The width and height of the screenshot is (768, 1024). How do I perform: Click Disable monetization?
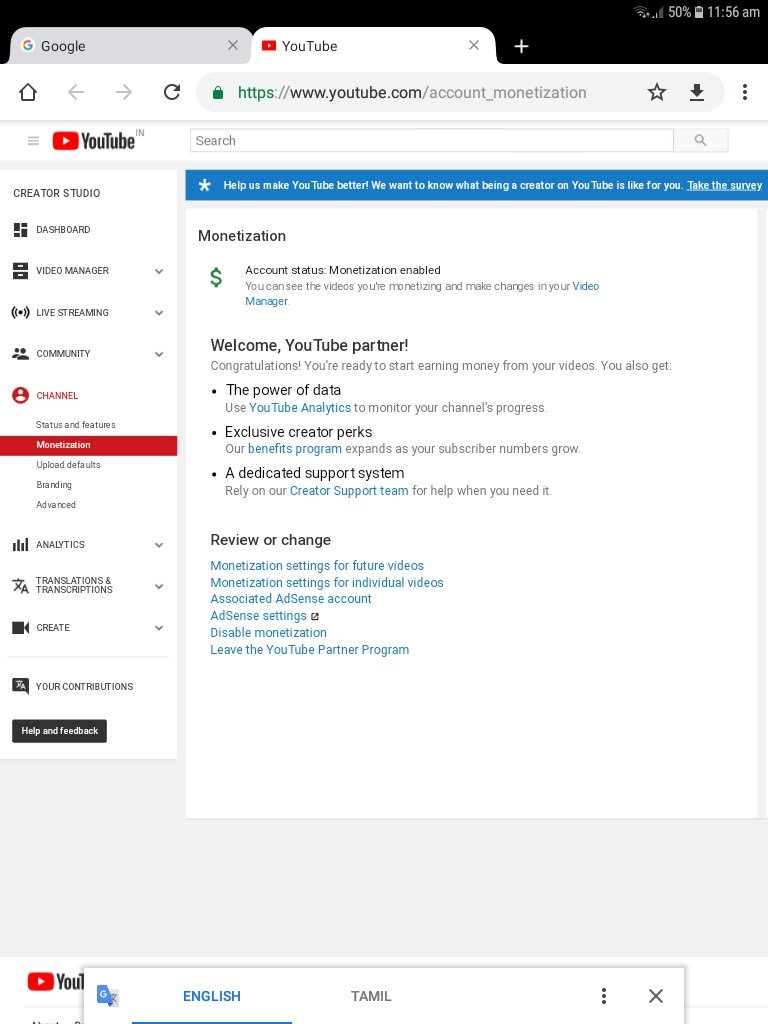[268, 633]
